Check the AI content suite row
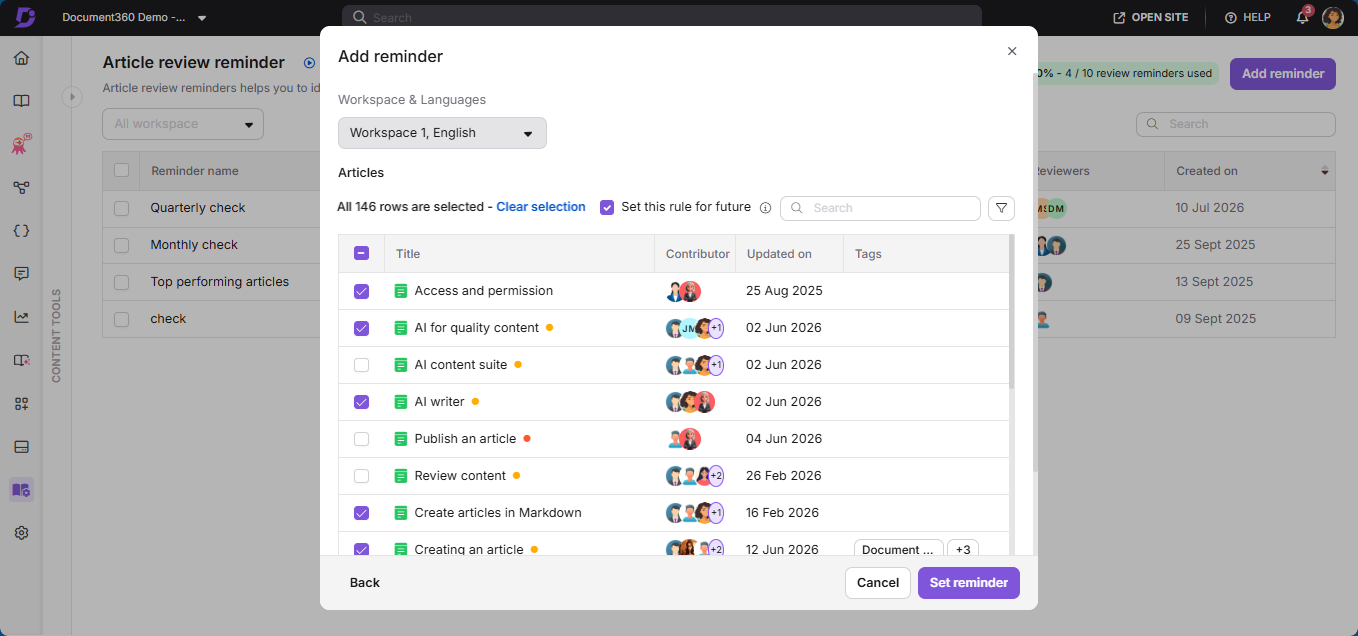This screenshot has height=636, width=1358. tap(362, 365)
